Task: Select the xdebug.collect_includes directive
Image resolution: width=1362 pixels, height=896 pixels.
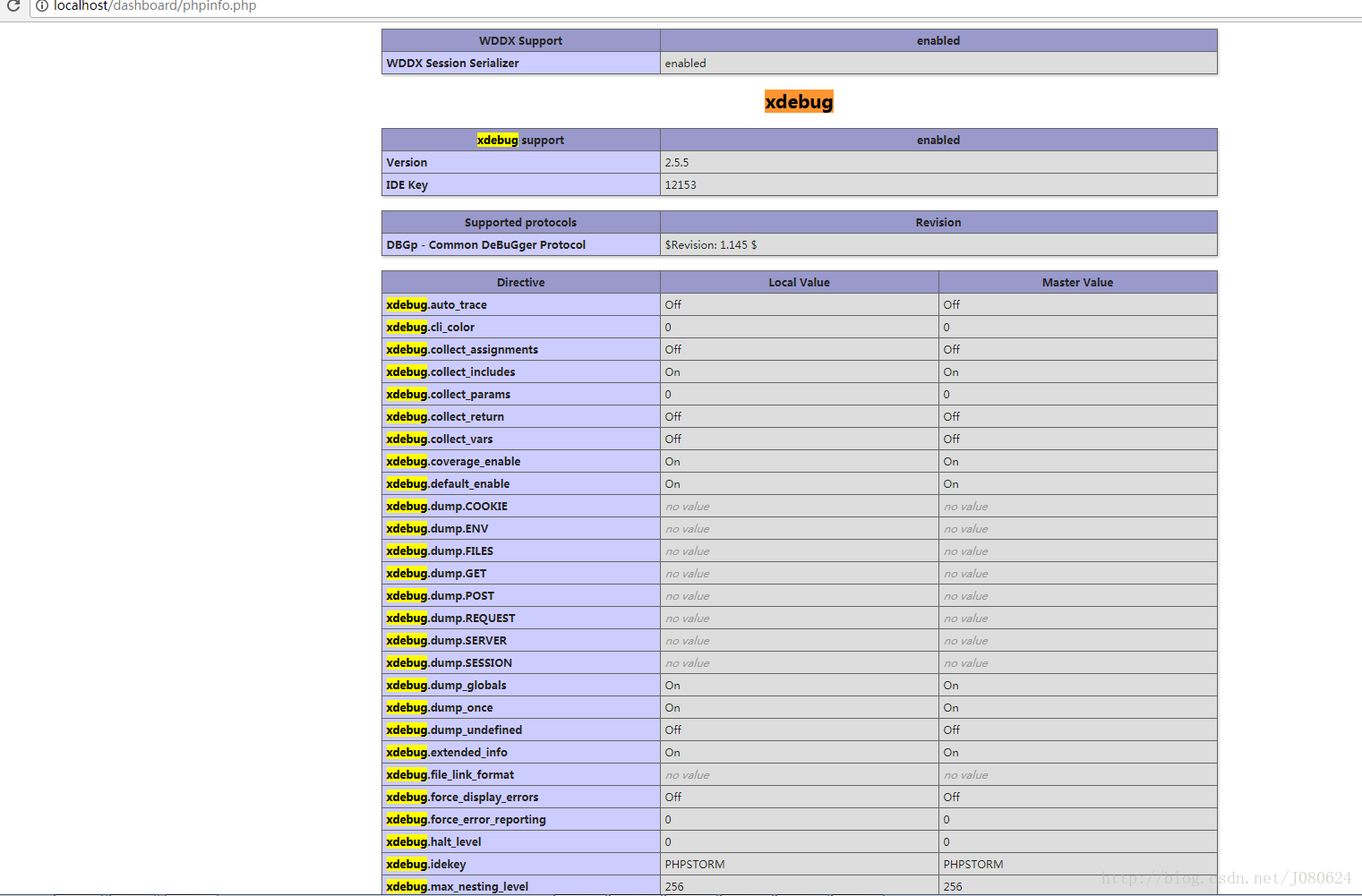Action: click(x=521, y=371)
